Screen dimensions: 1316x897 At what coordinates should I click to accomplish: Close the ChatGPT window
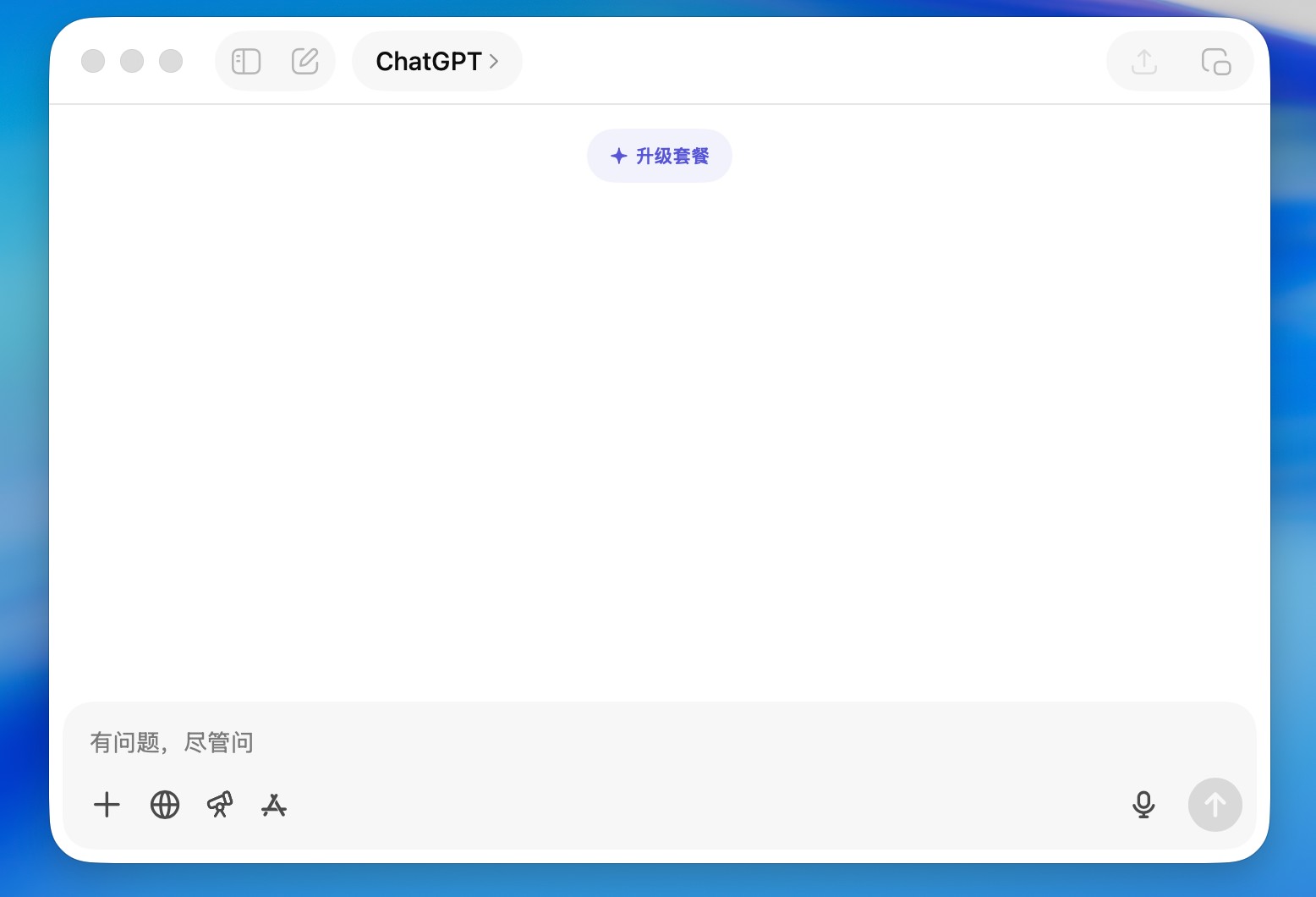pos(93,62)
